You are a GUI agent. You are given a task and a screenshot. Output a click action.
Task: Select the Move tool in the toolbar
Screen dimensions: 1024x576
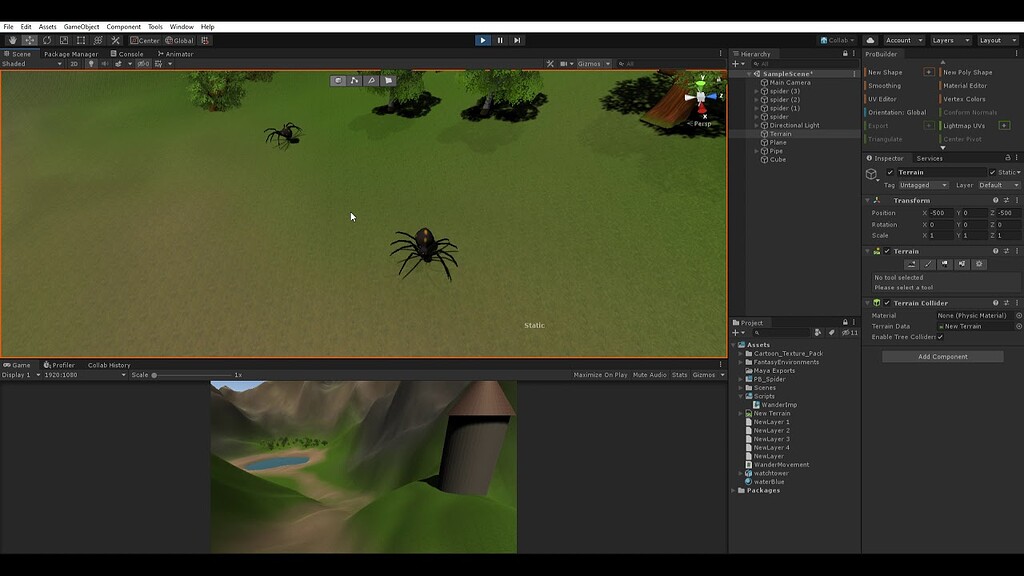(x=29, y=40)
